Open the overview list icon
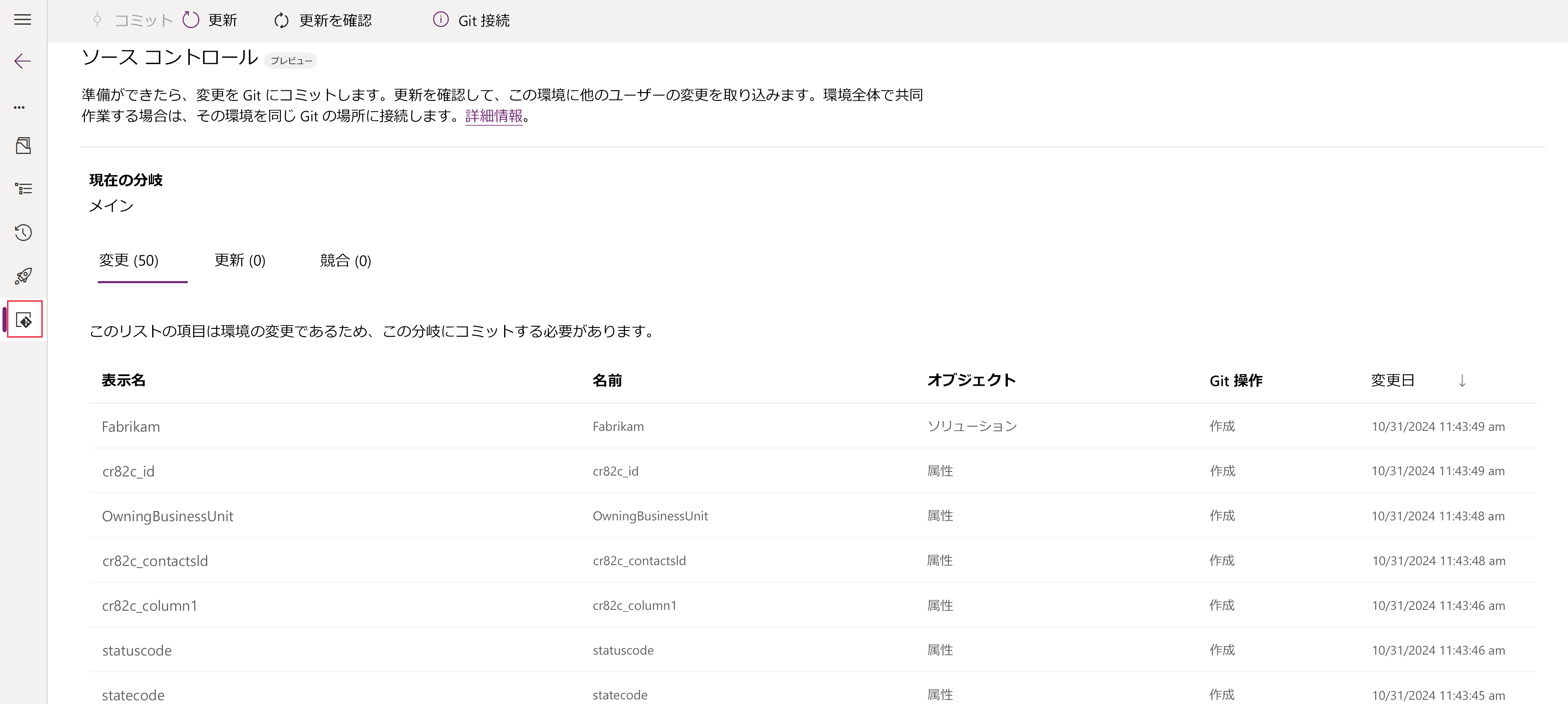1568x704 pixels. pos(23,189)
